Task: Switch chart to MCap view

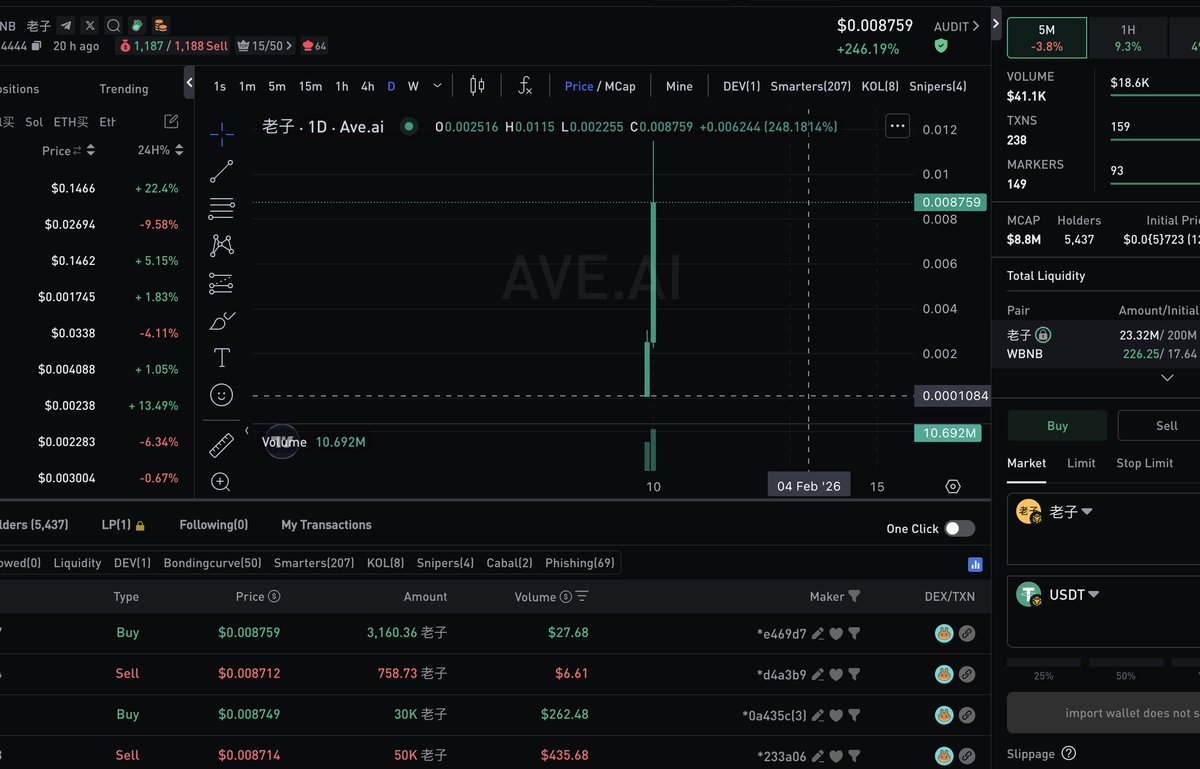Action: (619, 86)
